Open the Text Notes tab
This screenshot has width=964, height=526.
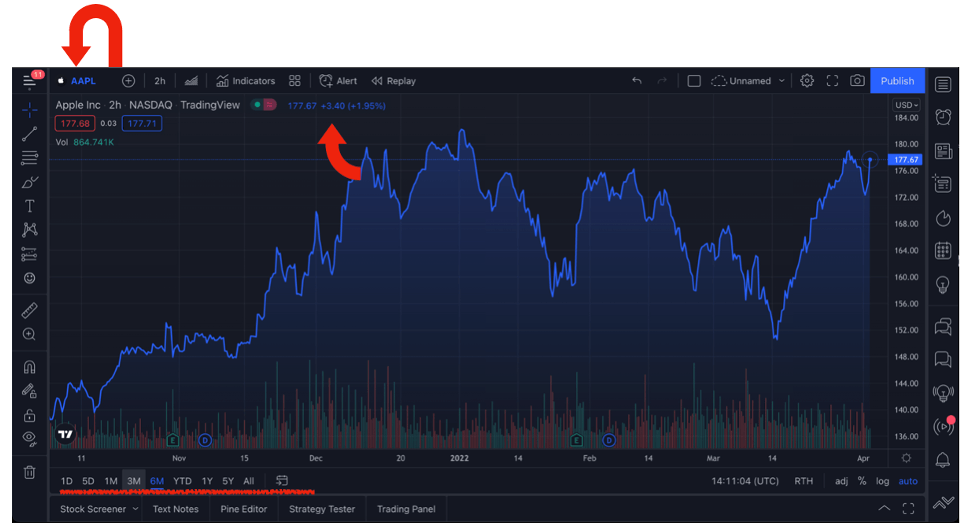pyautogui.click(x=175, y=509)
